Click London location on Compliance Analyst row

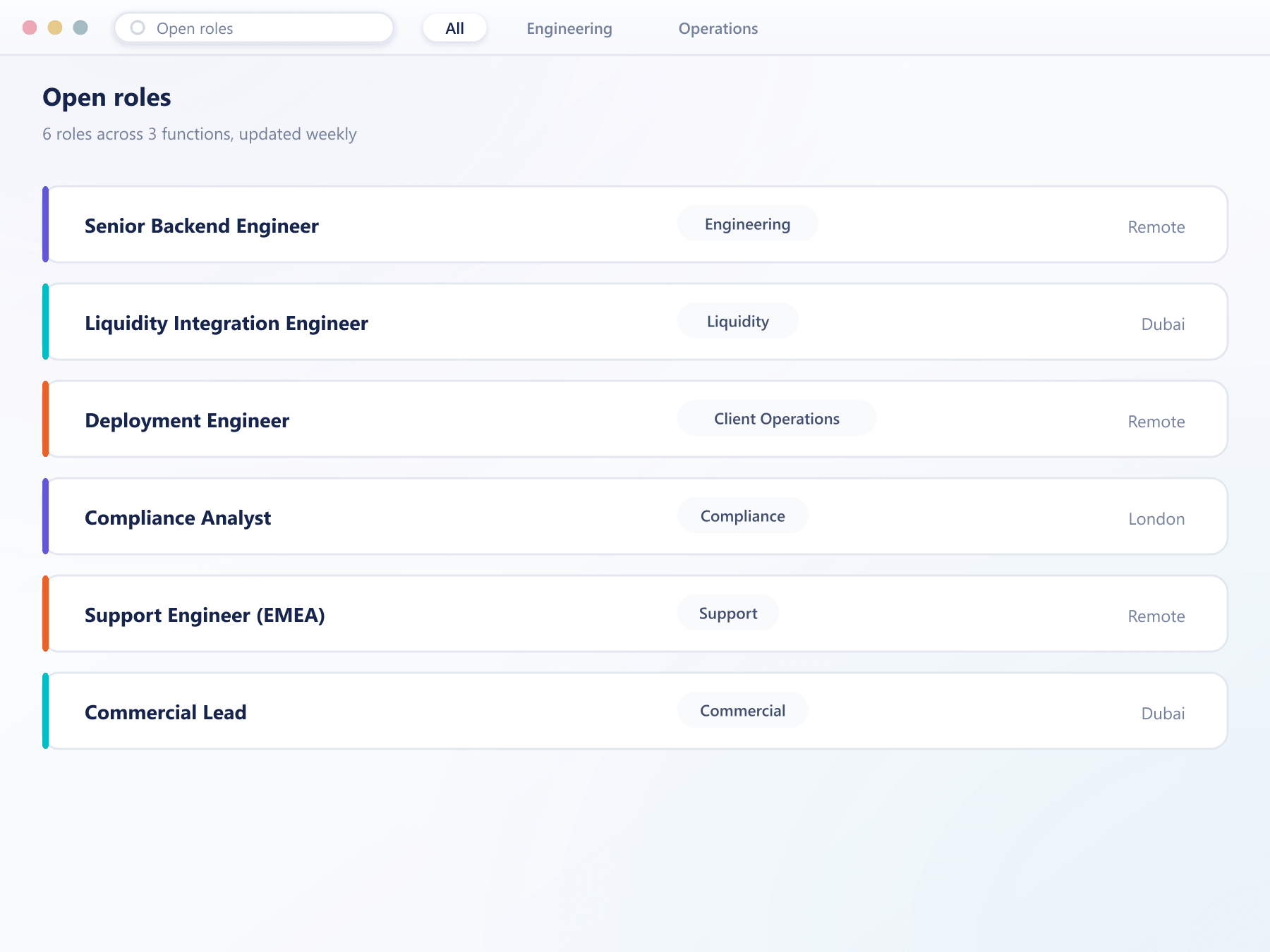click(1157, 519)
